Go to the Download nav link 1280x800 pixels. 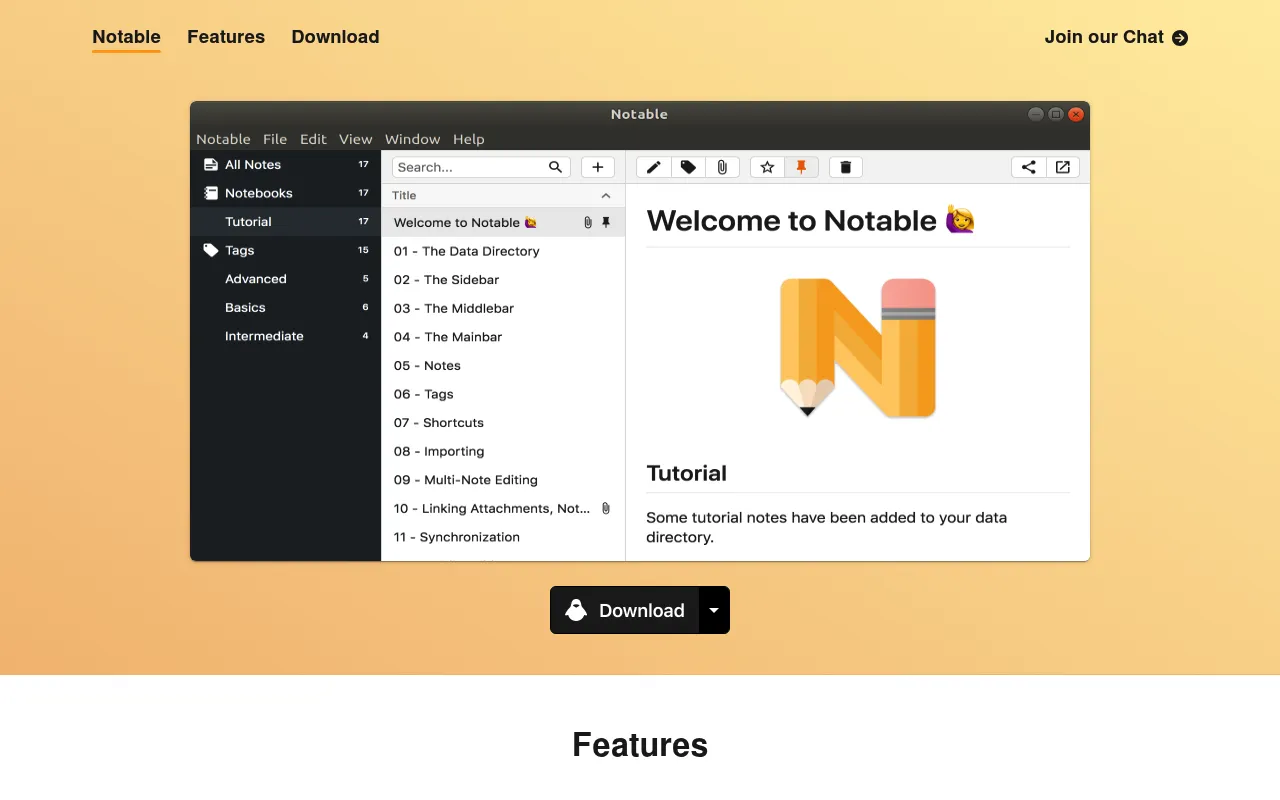[335, 37]
